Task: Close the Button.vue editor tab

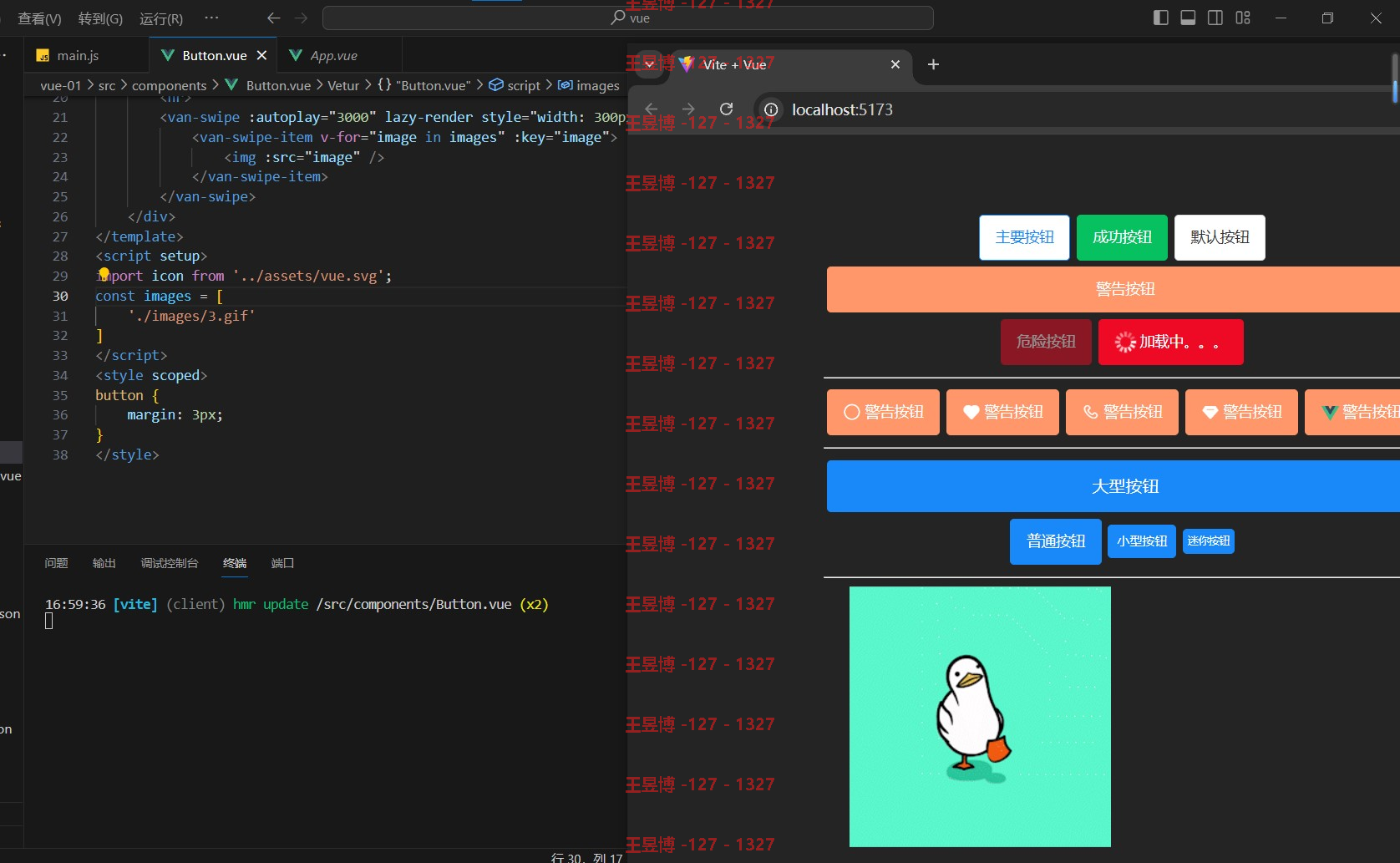Action: coord(261,55)
